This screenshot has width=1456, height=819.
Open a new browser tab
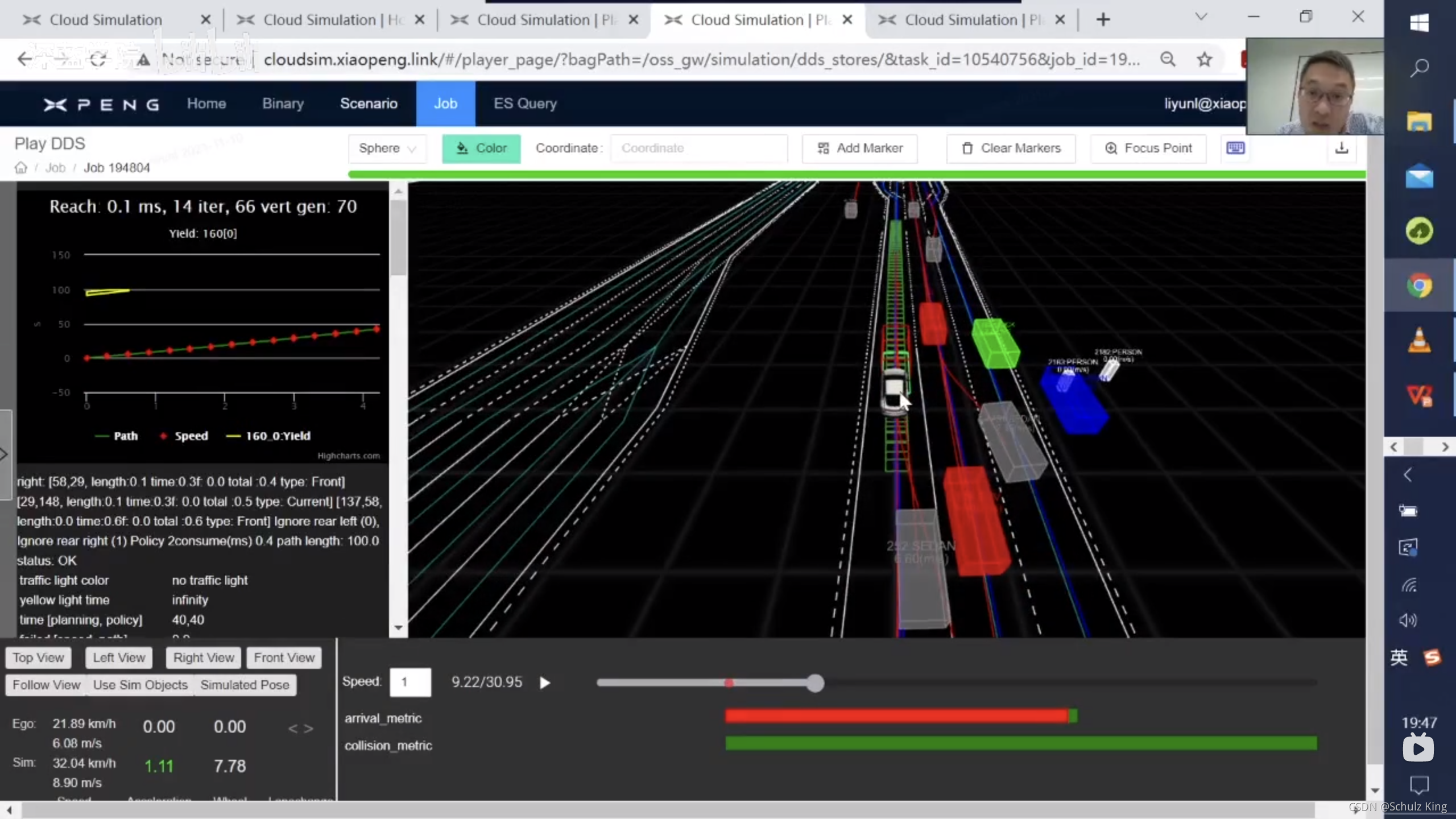pos(1103,20)
